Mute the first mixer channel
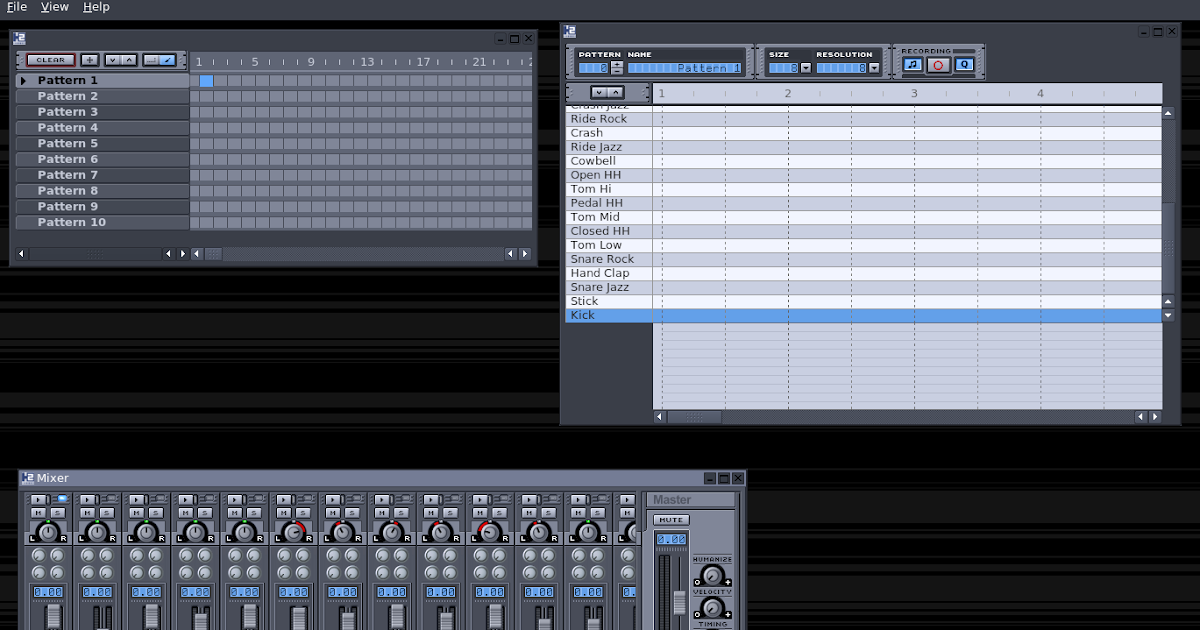Screen dimensions: 1200x630 pyautogui.click(x=38, y=513)
